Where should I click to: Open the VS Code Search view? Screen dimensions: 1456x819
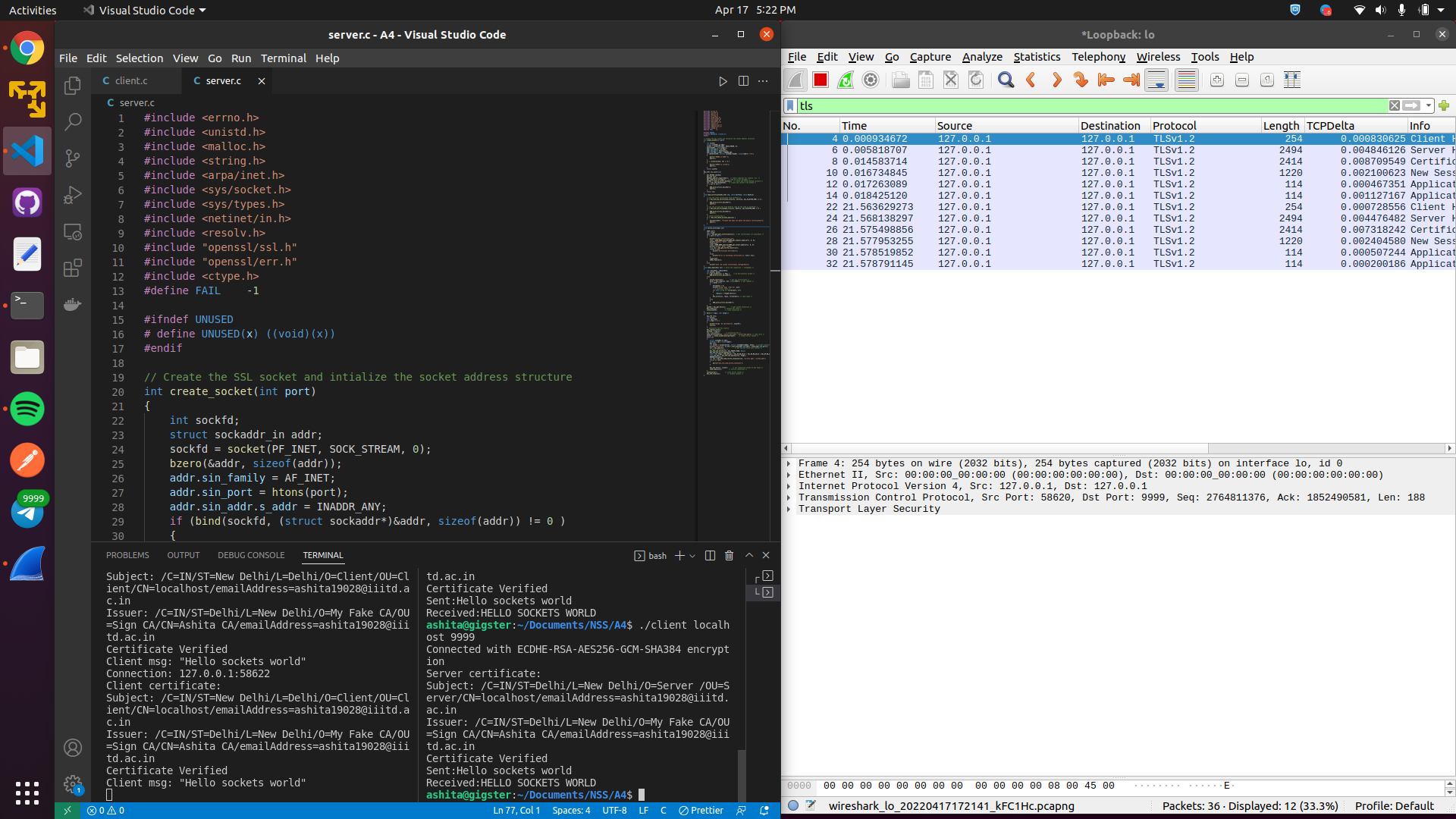[73, 121]
